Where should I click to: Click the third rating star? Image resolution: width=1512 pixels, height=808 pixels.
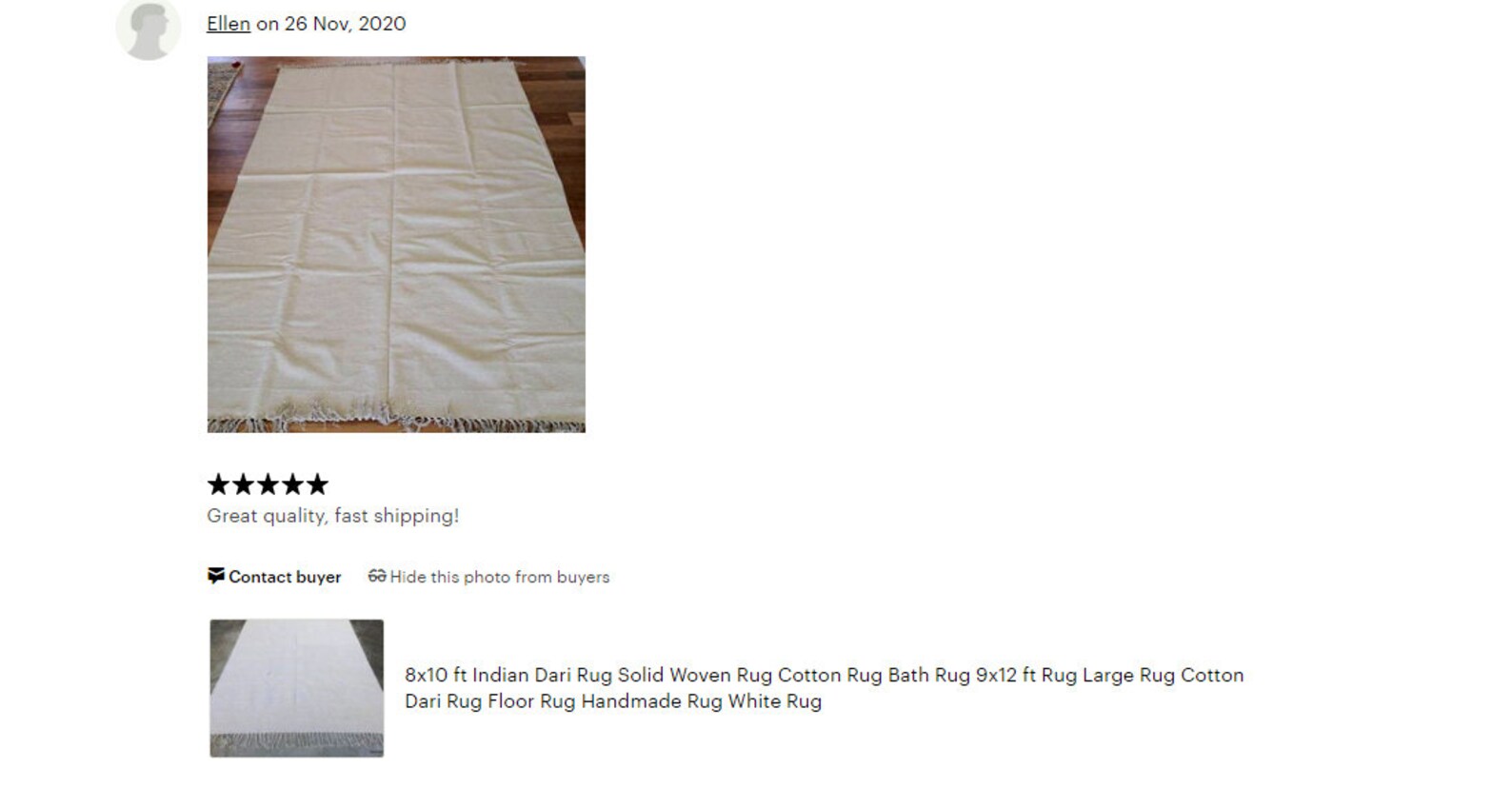269,484
